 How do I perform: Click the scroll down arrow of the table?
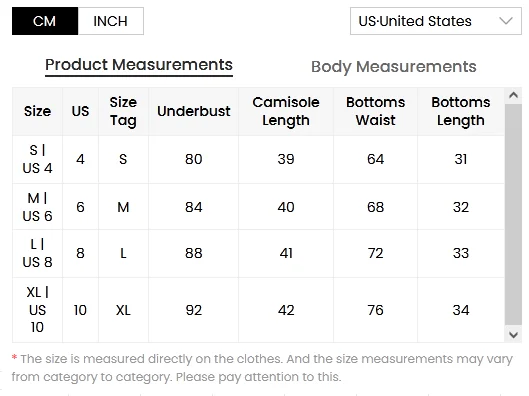(x=513, y=335)
